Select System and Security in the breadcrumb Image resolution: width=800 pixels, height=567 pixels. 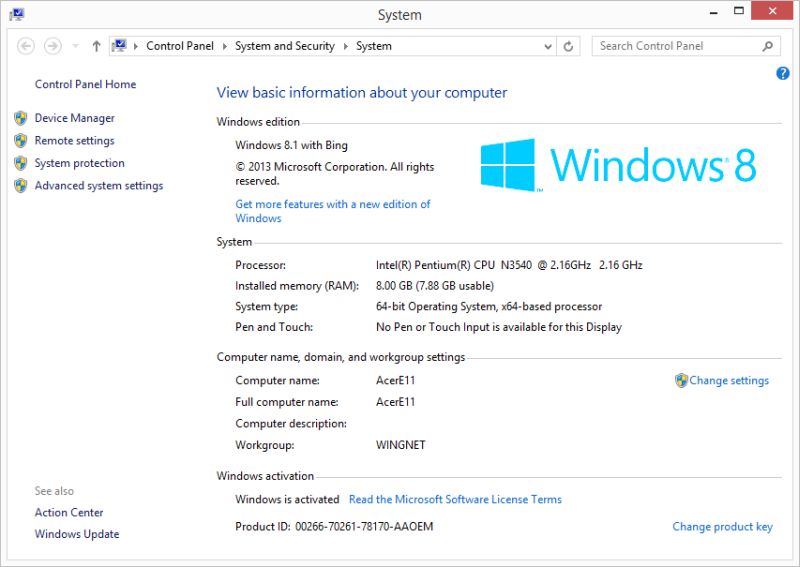(x=285, y=46)
